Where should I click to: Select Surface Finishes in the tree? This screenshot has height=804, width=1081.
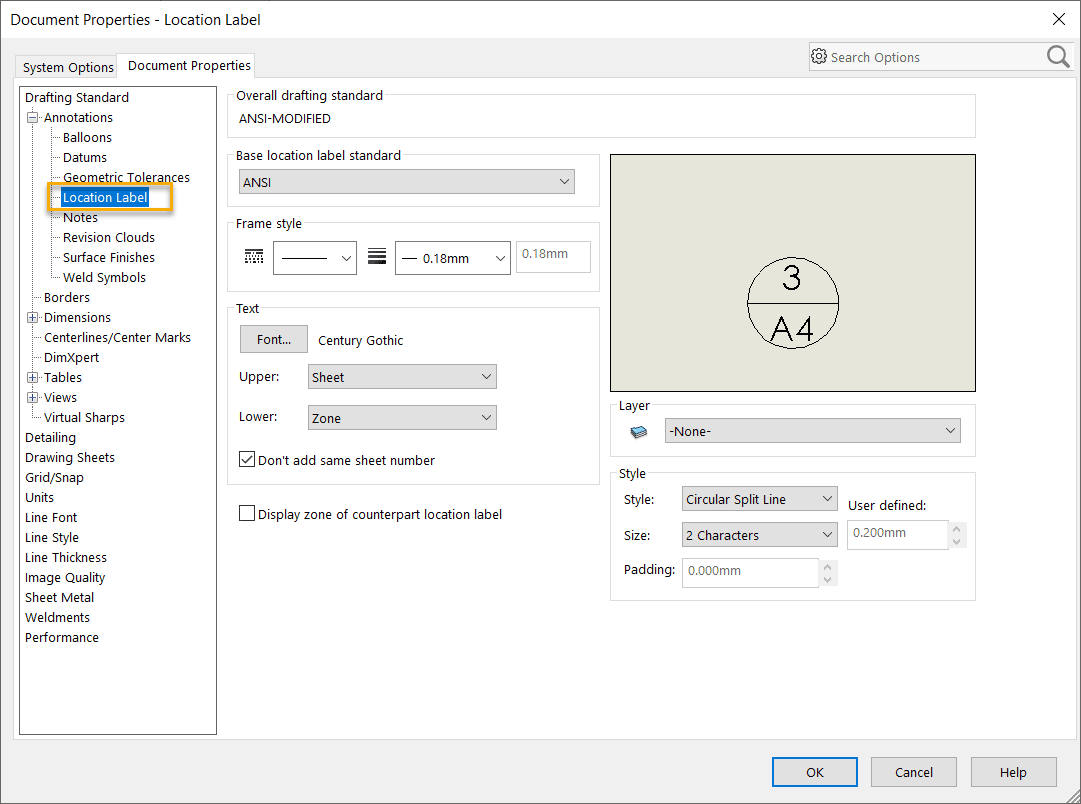pos(109,257)
